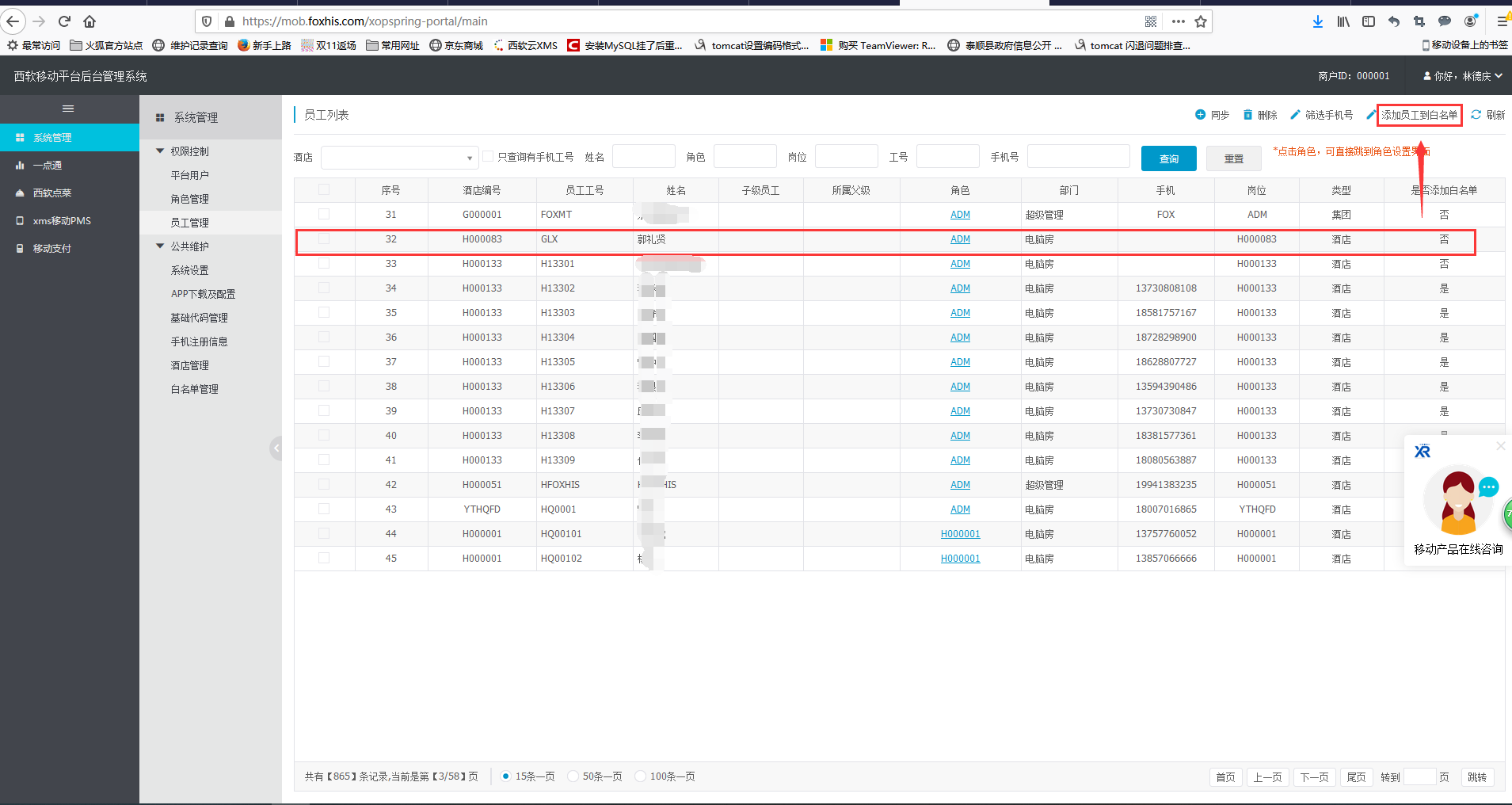Focus the 姓名 search input

(644, 156)
